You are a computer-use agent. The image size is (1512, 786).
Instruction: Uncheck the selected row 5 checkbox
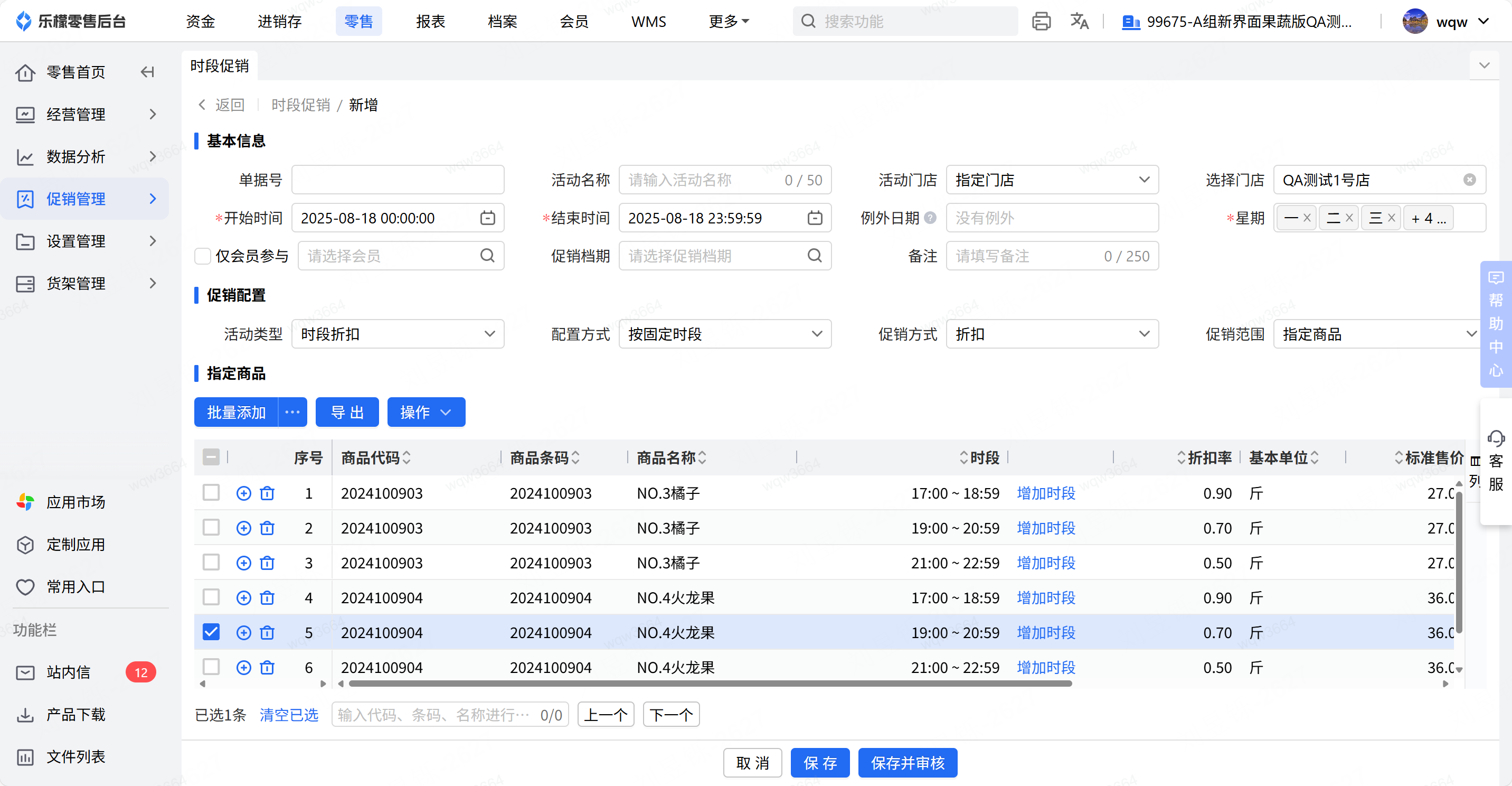211,632
